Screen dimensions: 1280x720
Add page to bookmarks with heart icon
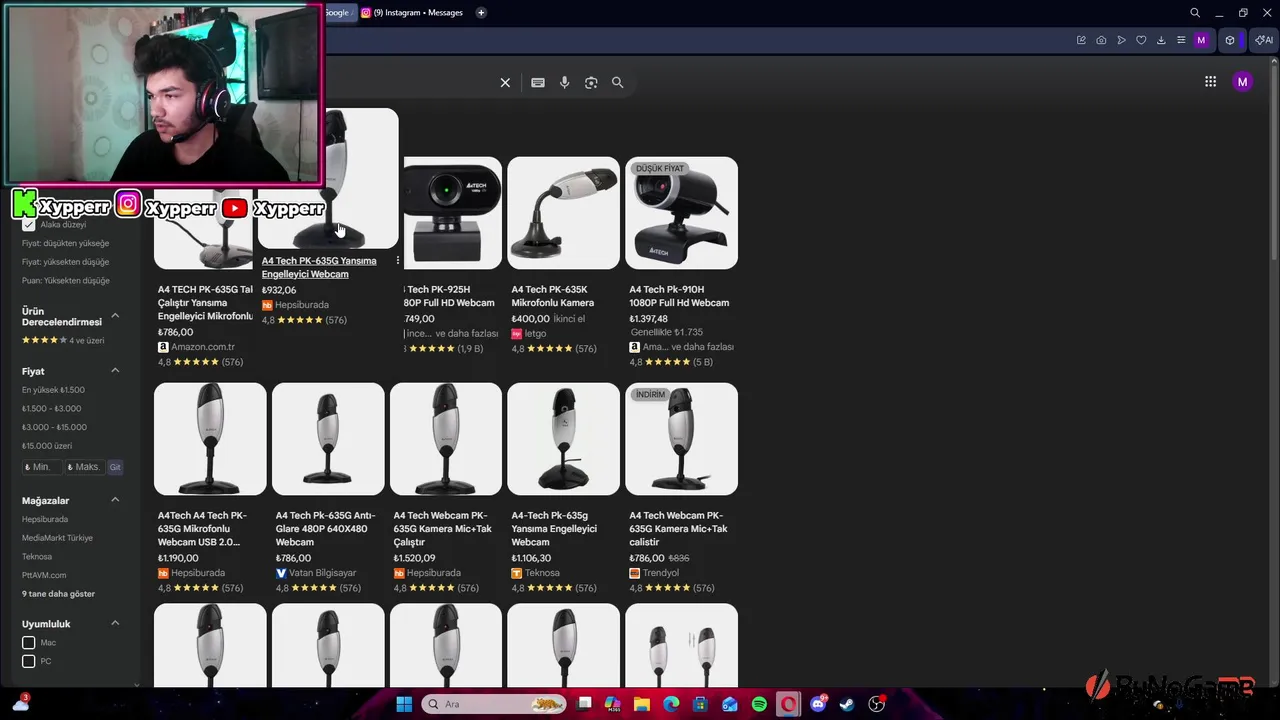pyautogui.click(x=1141, y=40)
